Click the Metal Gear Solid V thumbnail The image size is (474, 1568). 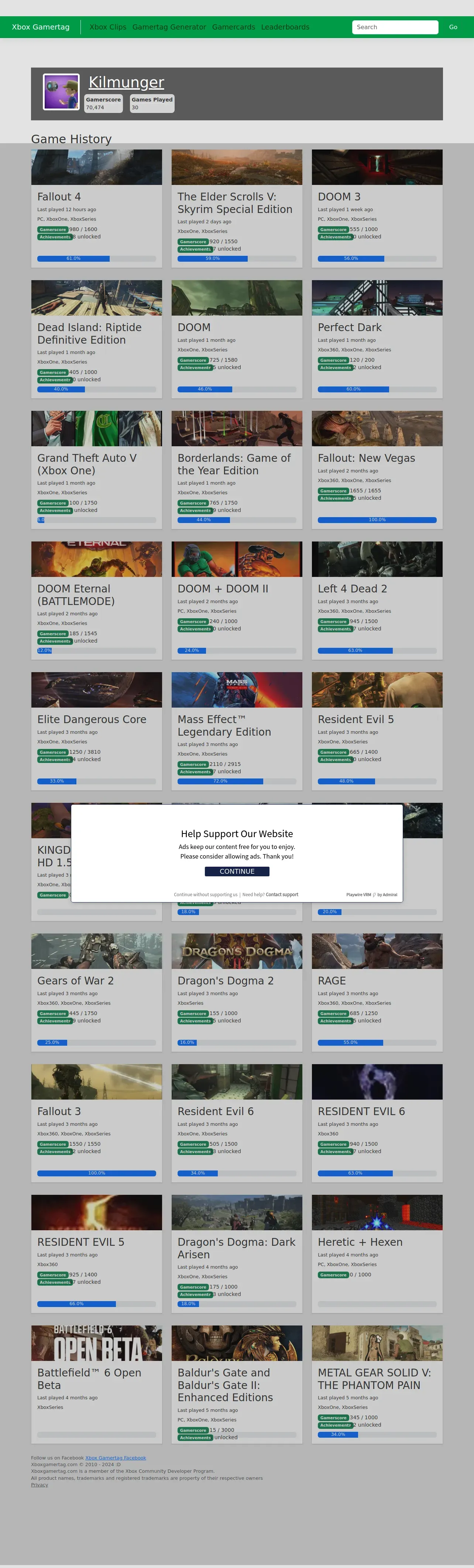click(x=377, y=1343)
